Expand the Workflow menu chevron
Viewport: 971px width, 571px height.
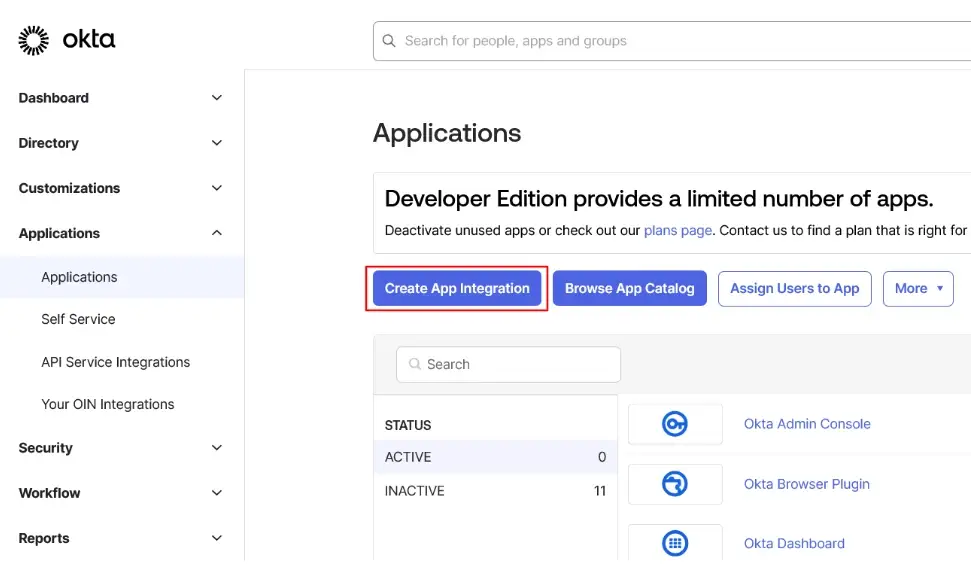tap(217, 493)
